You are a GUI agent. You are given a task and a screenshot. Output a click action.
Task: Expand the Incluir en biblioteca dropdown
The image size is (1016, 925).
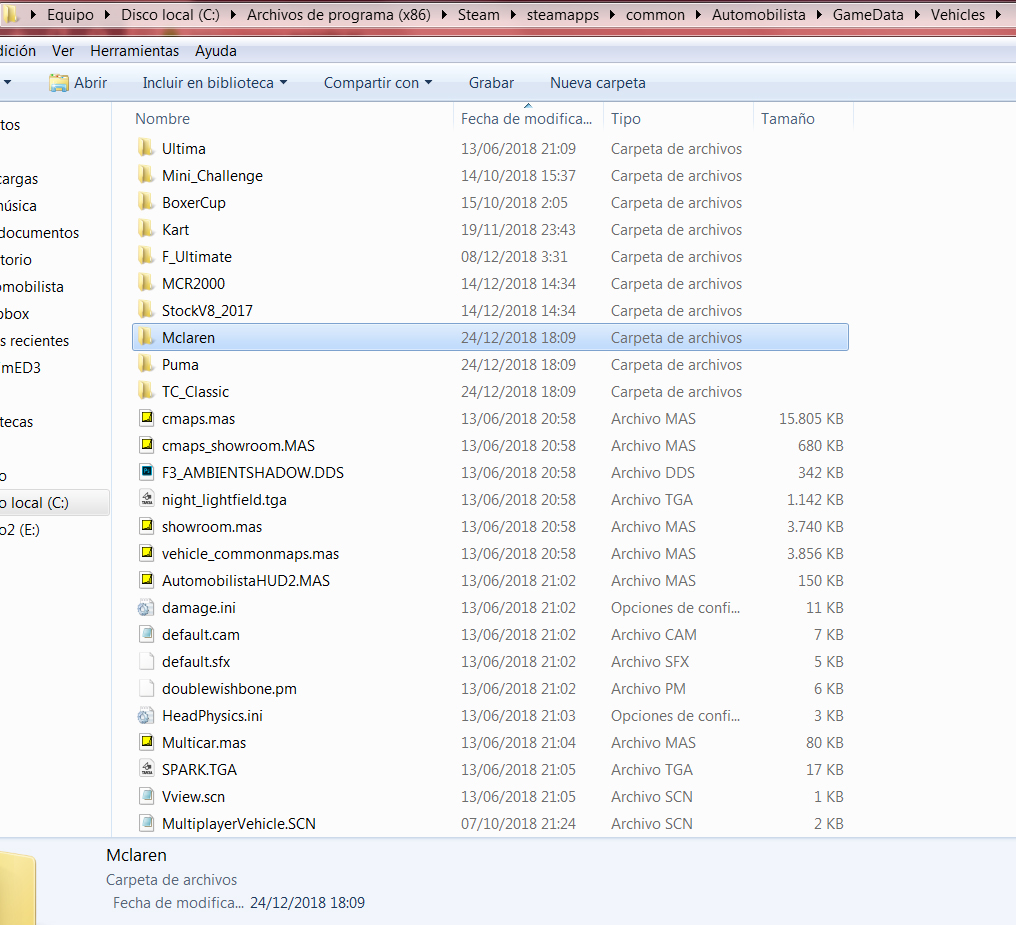[x=214, y=83]
